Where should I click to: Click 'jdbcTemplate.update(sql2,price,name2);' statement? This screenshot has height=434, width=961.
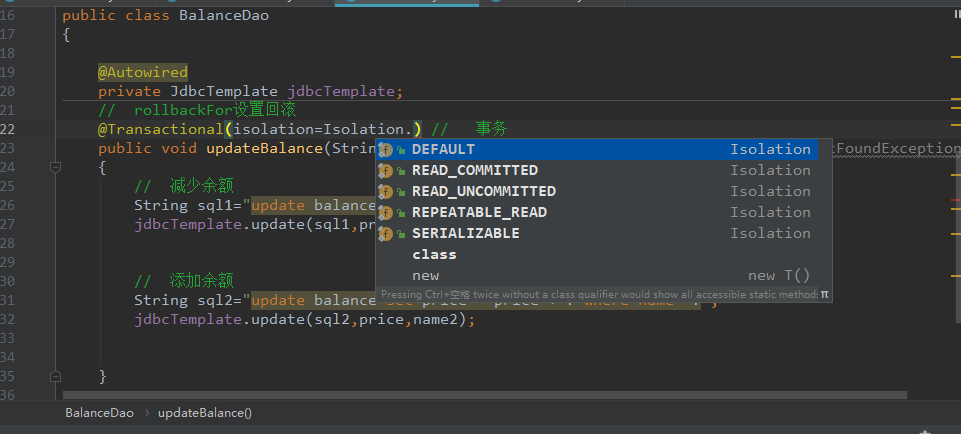coord(305,319)
